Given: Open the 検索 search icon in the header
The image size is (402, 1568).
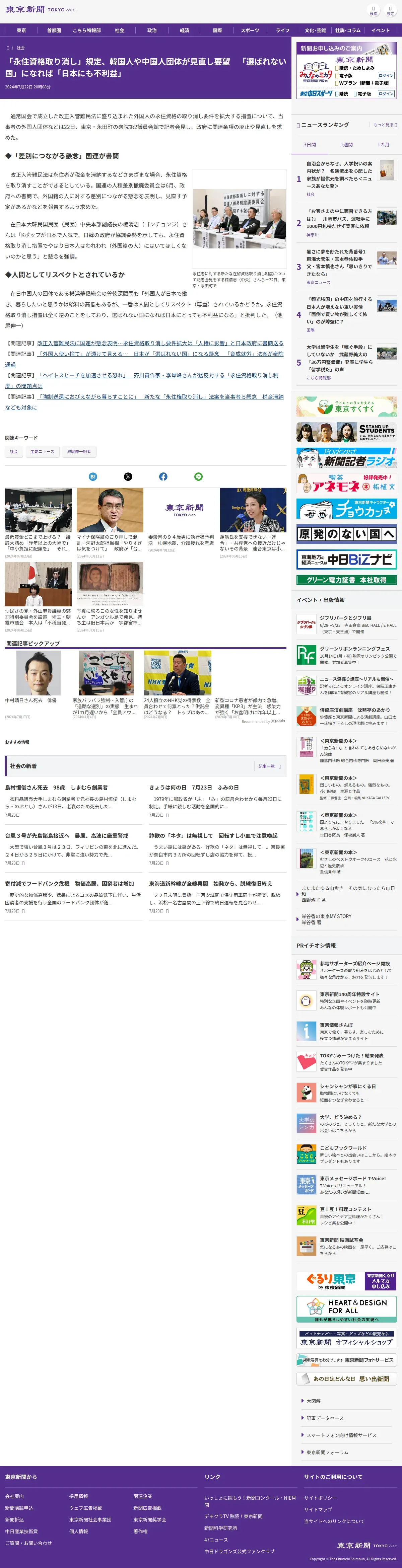Looking at the screenshot, I should click(x=374, y=11).
